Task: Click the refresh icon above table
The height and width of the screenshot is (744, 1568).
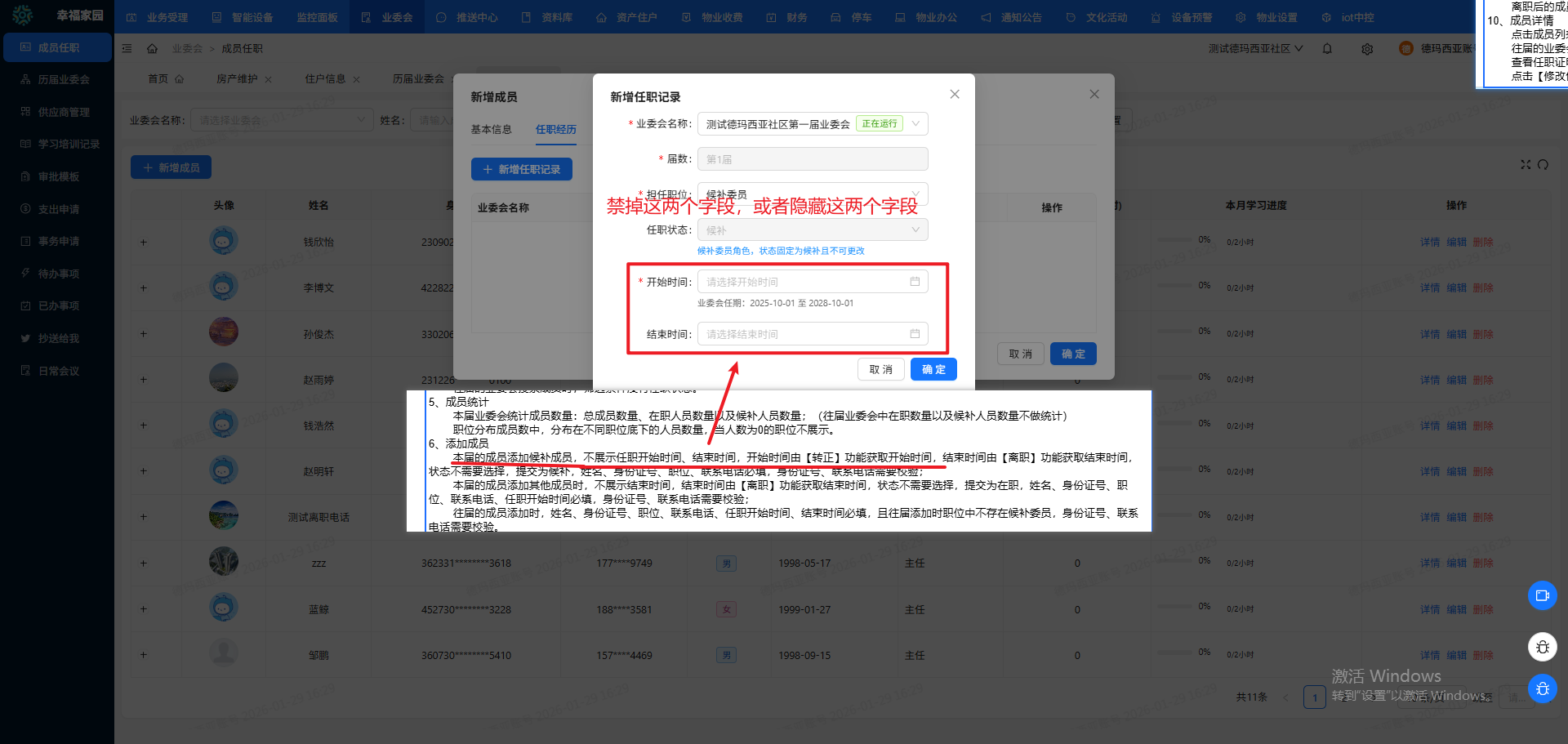Action: (x=1543, y=165)
